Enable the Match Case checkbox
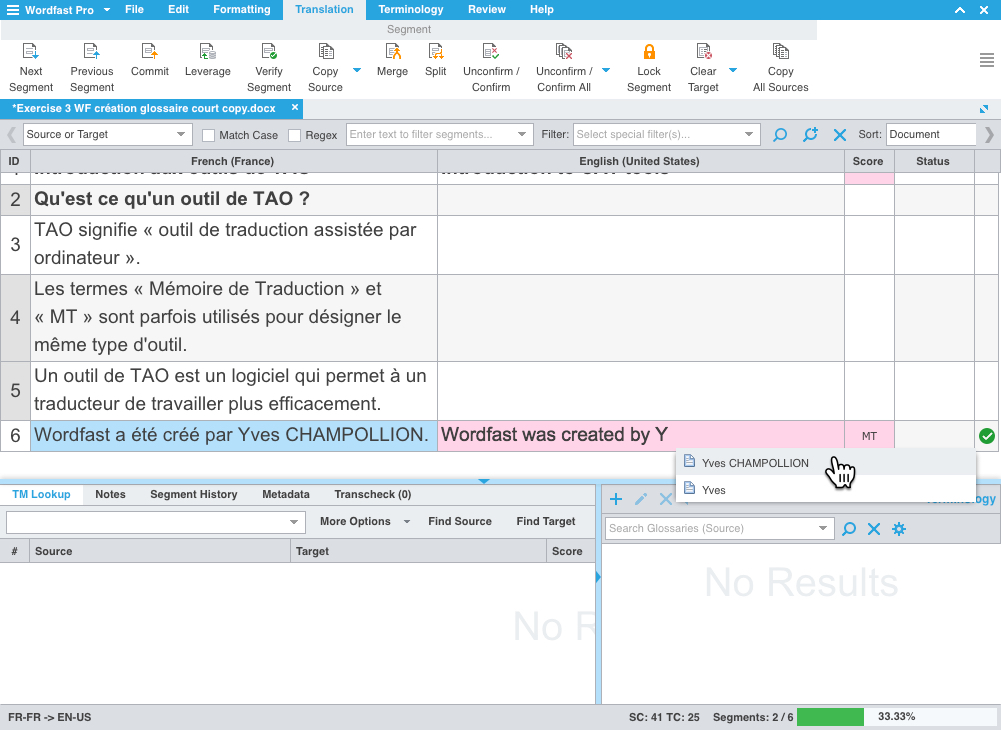Image resolution: width=1001 pixels, height=730 pixels. click(x=208, y=135)
